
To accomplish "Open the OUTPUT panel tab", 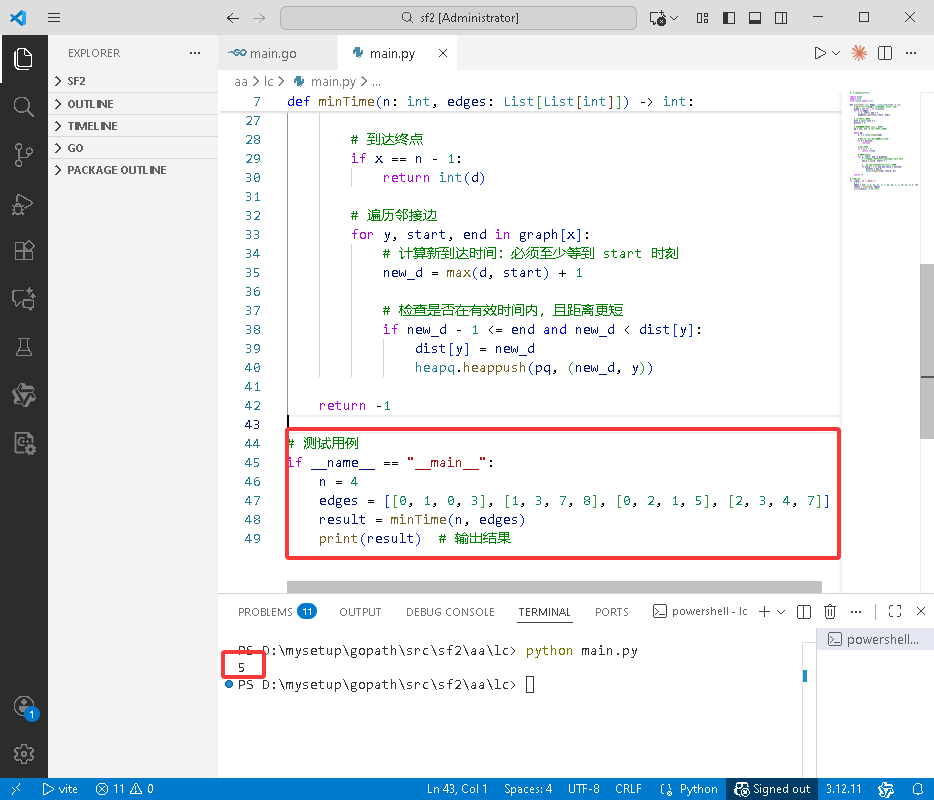I will 360,612.
